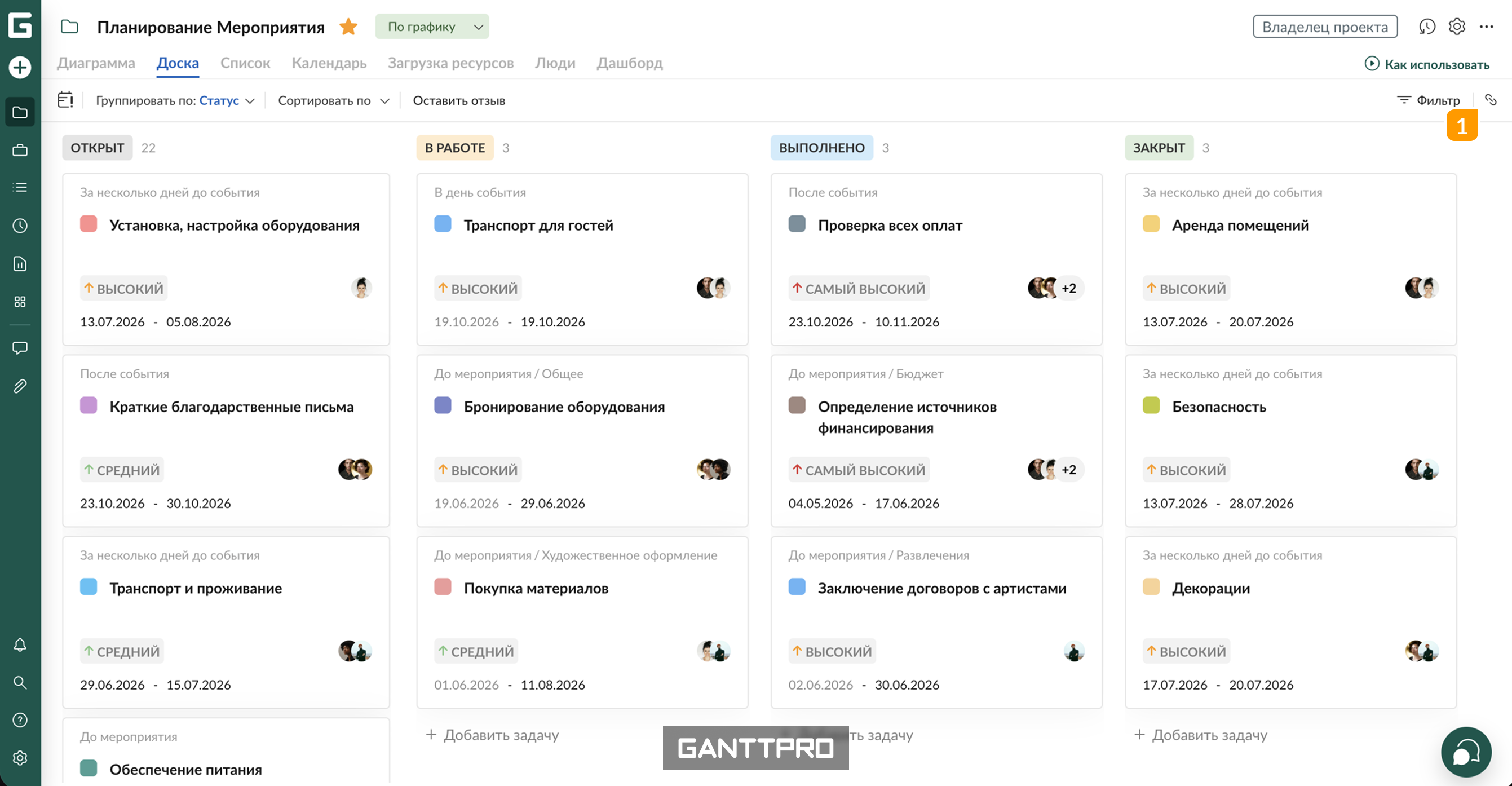Open the three-dot more options menu
The height and width of the screenshot is (786, 1512).
point(1486,27)
